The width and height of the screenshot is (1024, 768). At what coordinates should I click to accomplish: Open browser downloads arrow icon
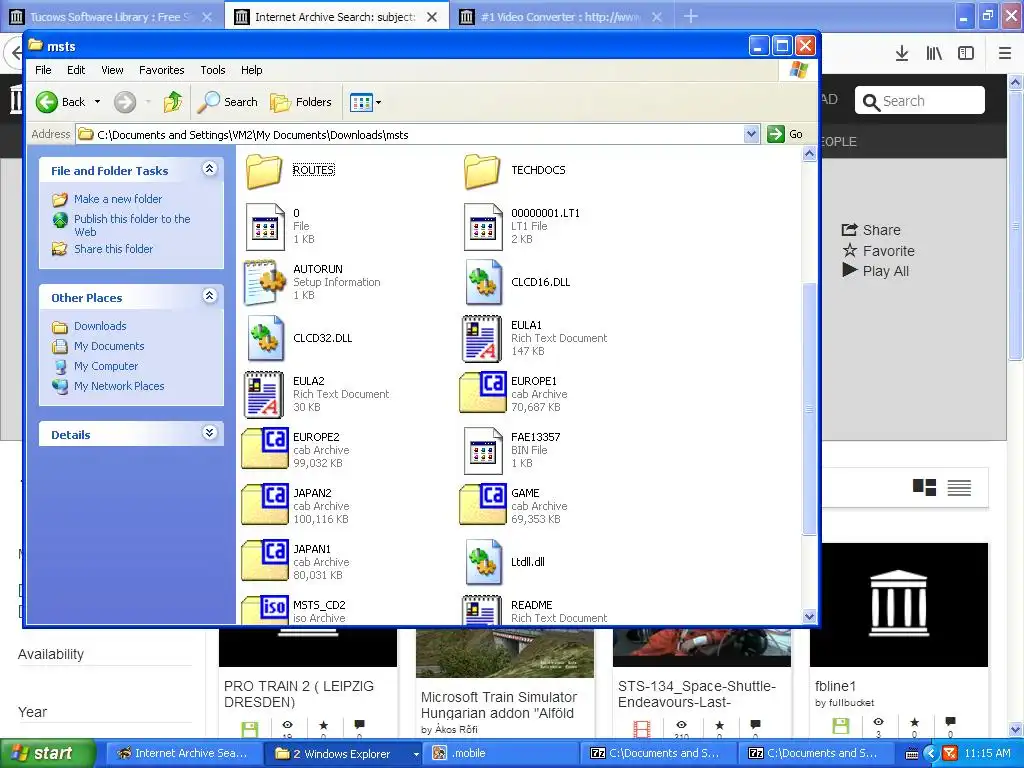[x=902, y=54]
